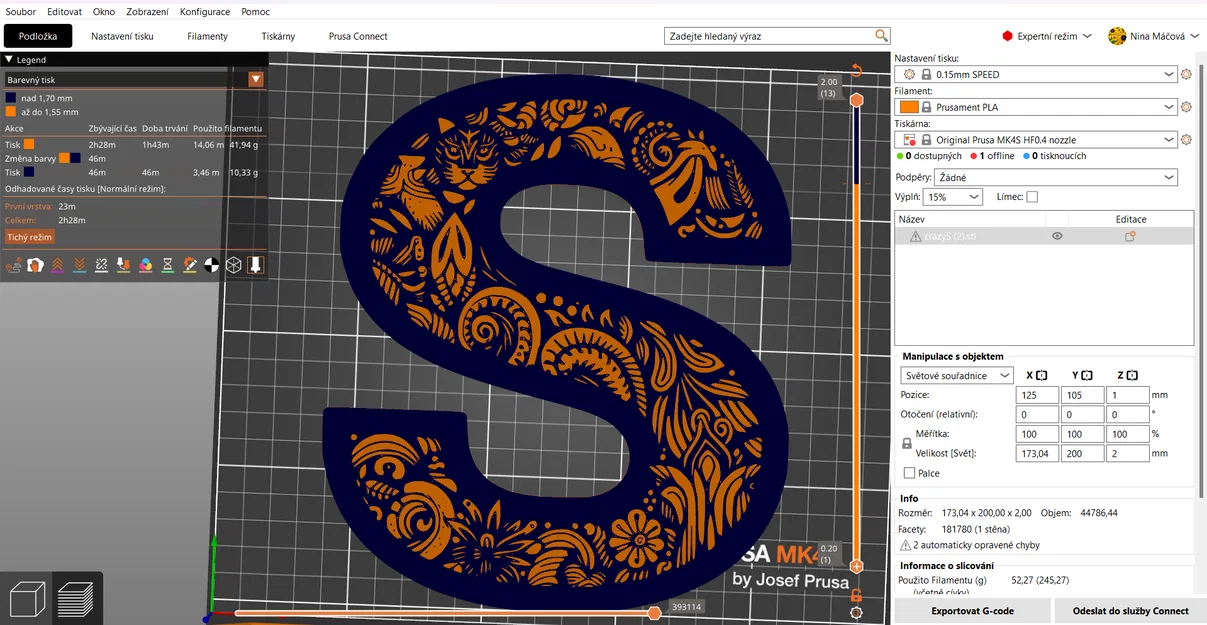Switch to layers preview icon

(x=76, y=599)
